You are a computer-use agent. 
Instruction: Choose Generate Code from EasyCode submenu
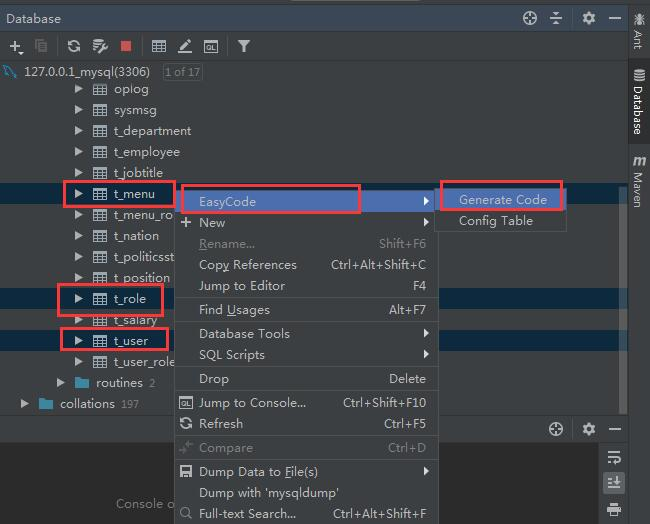(502, 200)
